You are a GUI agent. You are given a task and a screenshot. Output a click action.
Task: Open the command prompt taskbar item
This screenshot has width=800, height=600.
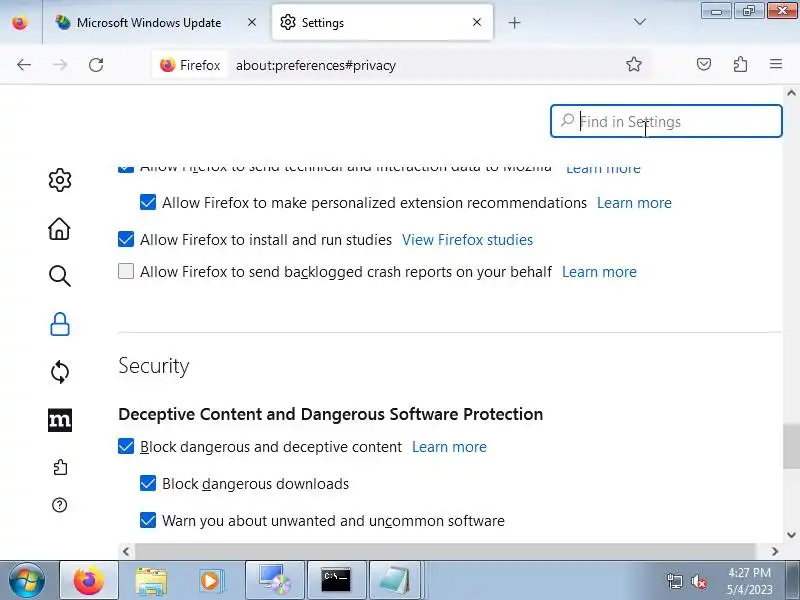[336, 581]
